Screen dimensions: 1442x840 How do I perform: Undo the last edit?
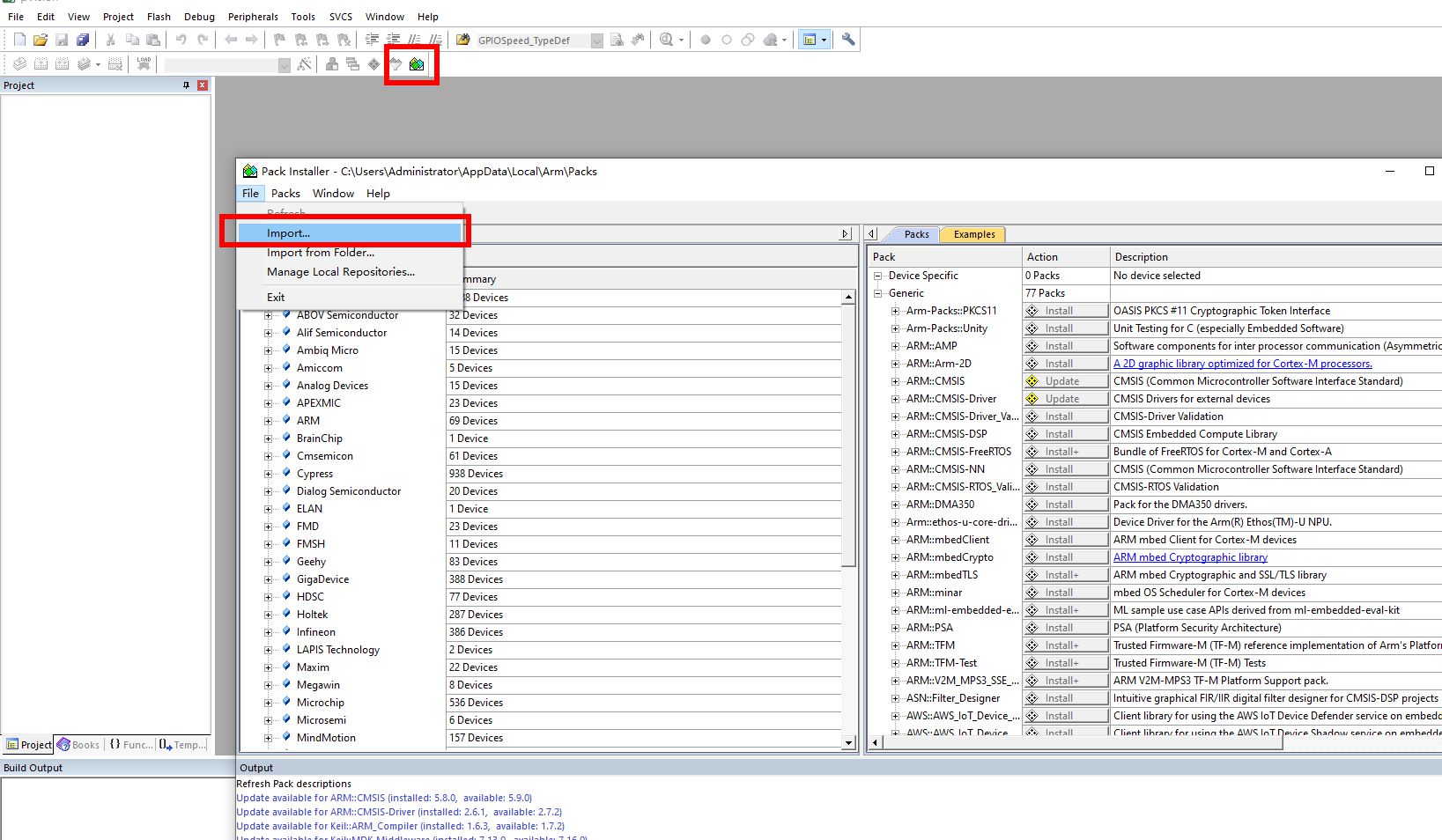[x=181, y=40]
